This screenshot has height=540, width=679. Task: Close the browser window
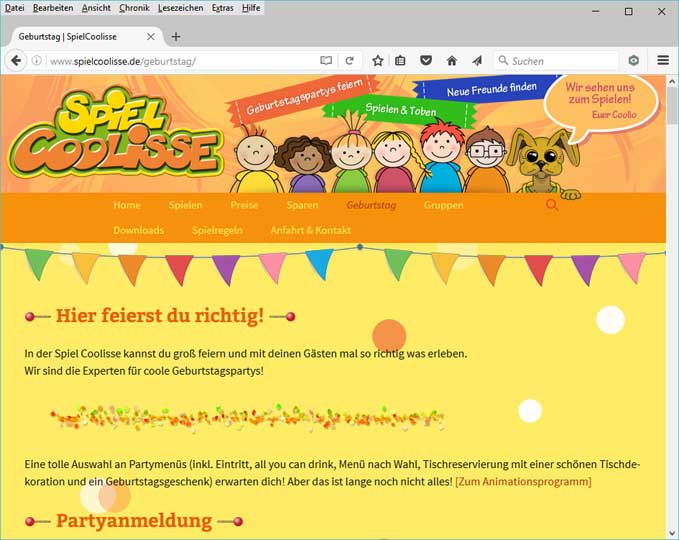click(662, 12)
